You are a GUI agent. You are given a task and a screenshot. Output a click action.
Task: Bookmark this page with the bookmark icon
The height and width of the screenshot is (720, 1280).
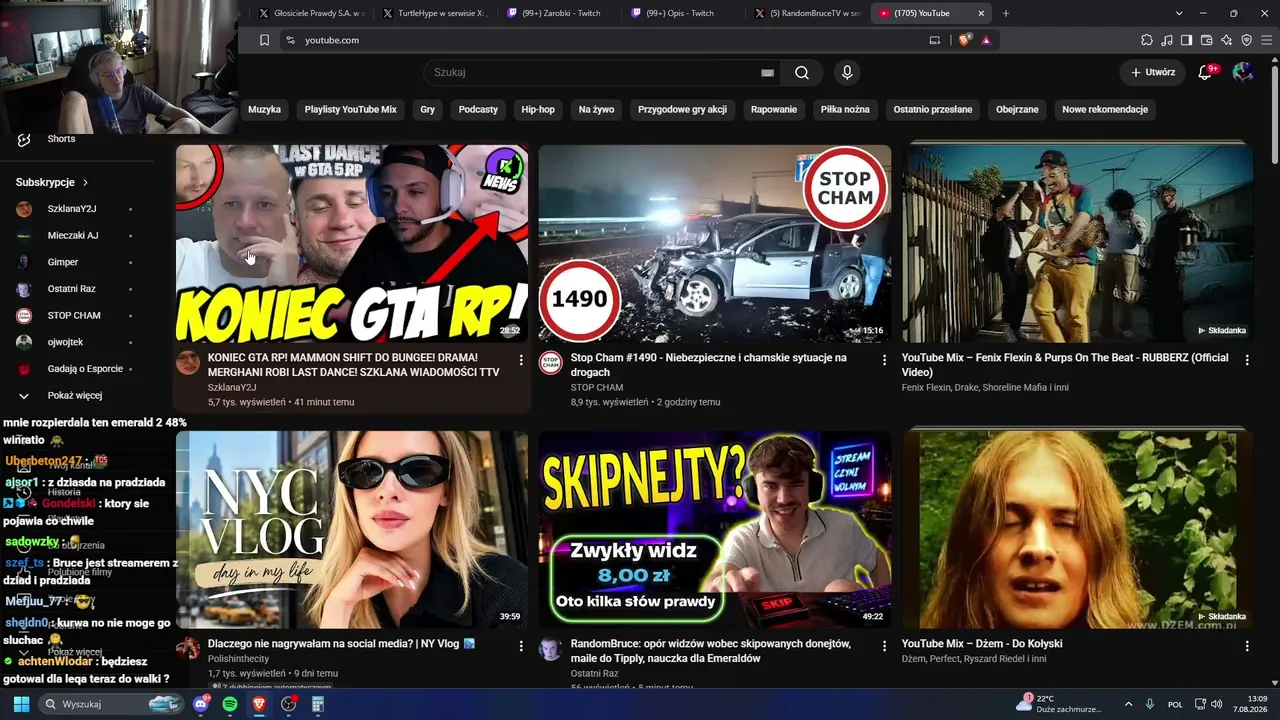[264, 40]
